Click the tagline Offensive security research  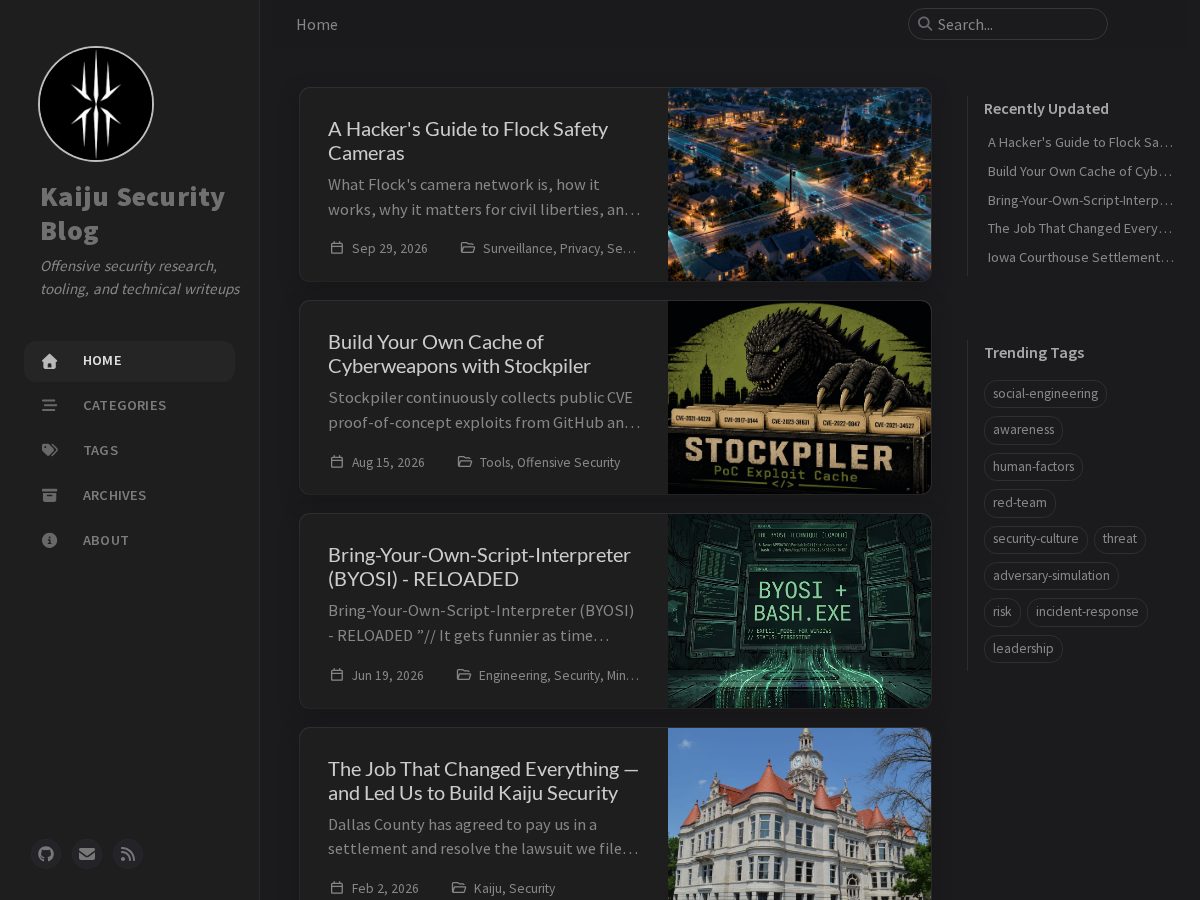139,277
